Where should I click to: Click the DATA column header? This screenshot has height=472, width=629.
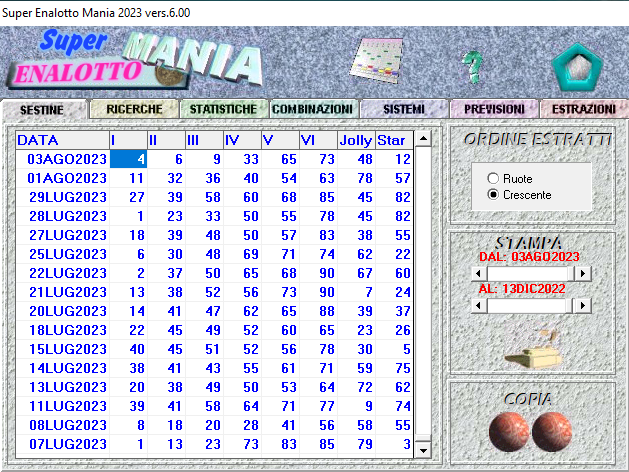coord(63,140)
